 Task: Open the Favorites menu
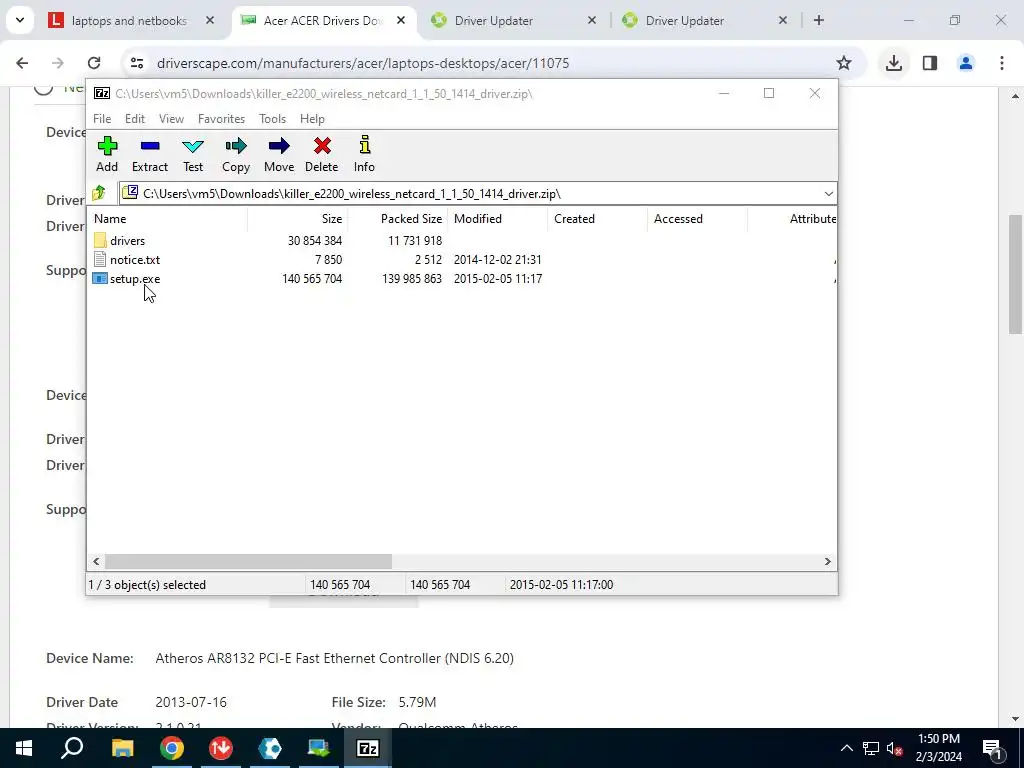(221, 119)
